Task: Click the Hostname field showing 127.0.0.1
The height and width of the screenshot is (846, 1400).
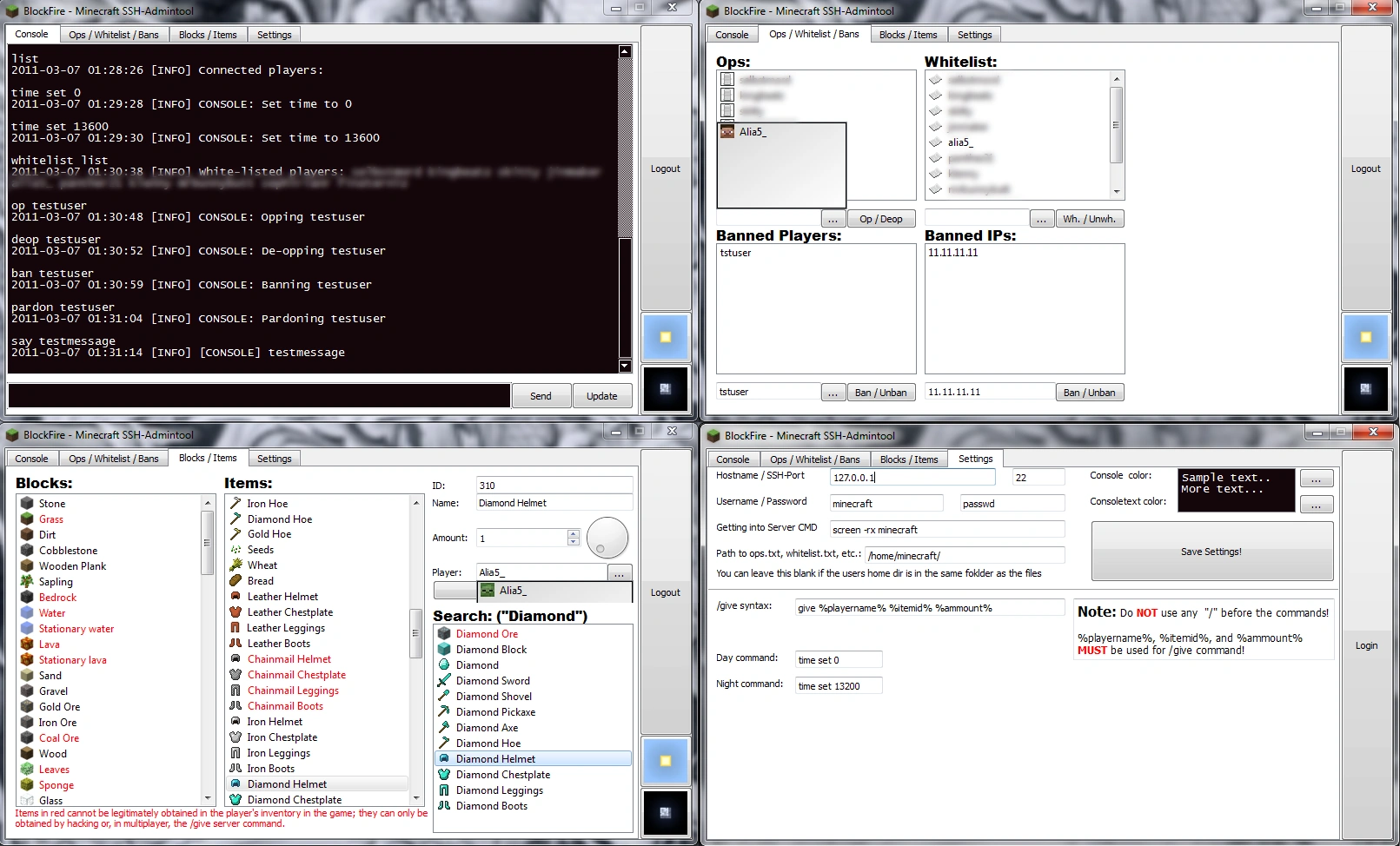Action: [x=912, y=477]
